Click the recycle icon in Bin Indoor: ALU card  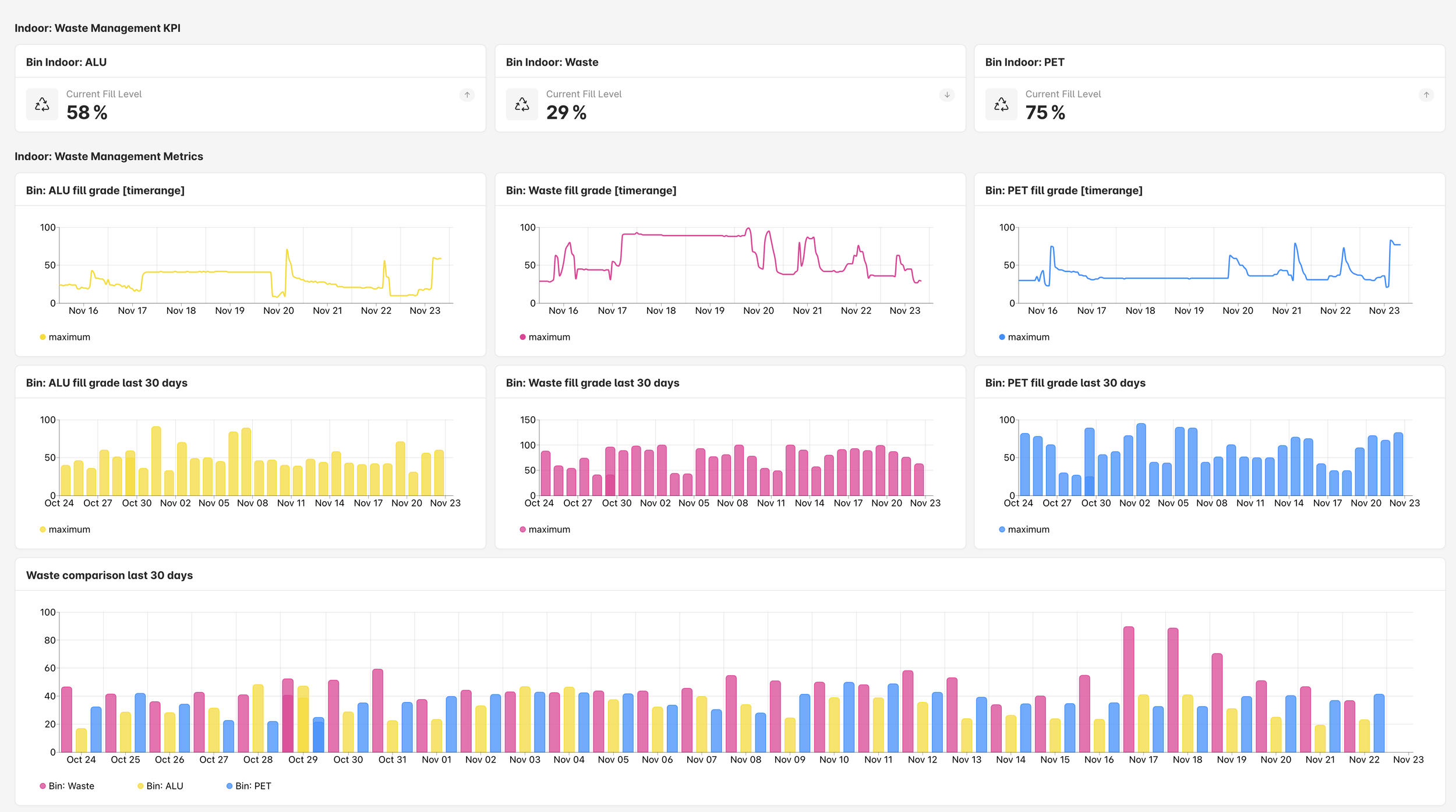coord(42,104)
